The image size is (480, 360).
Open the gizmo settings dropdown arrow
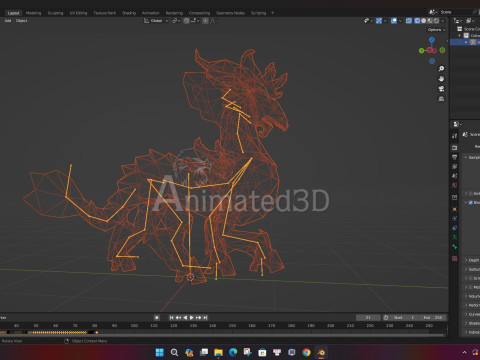pyautogui.click(x=385, y=21)
